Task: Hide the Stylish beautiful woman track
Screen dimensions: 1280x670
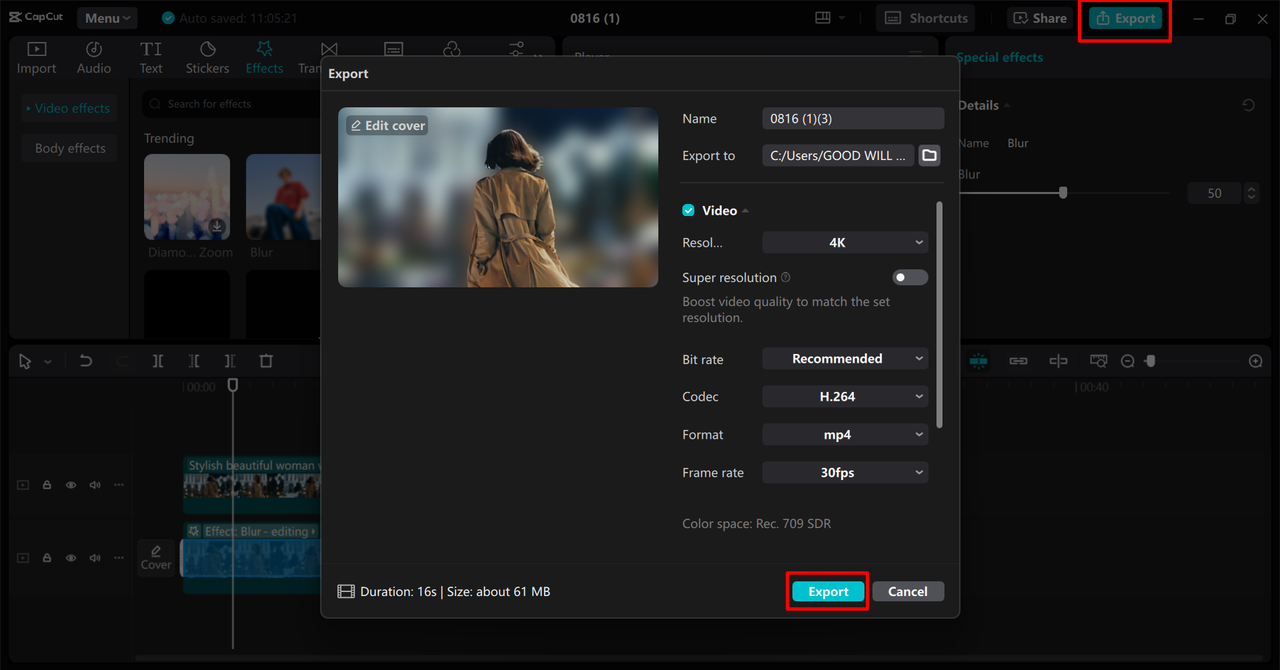Action: [71, 485]
